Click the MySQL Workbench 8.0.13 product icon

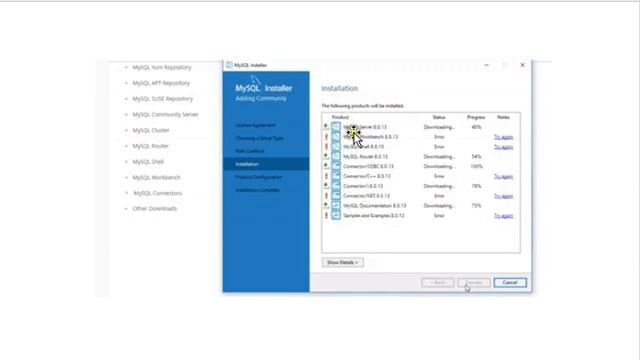pos(336,137)
